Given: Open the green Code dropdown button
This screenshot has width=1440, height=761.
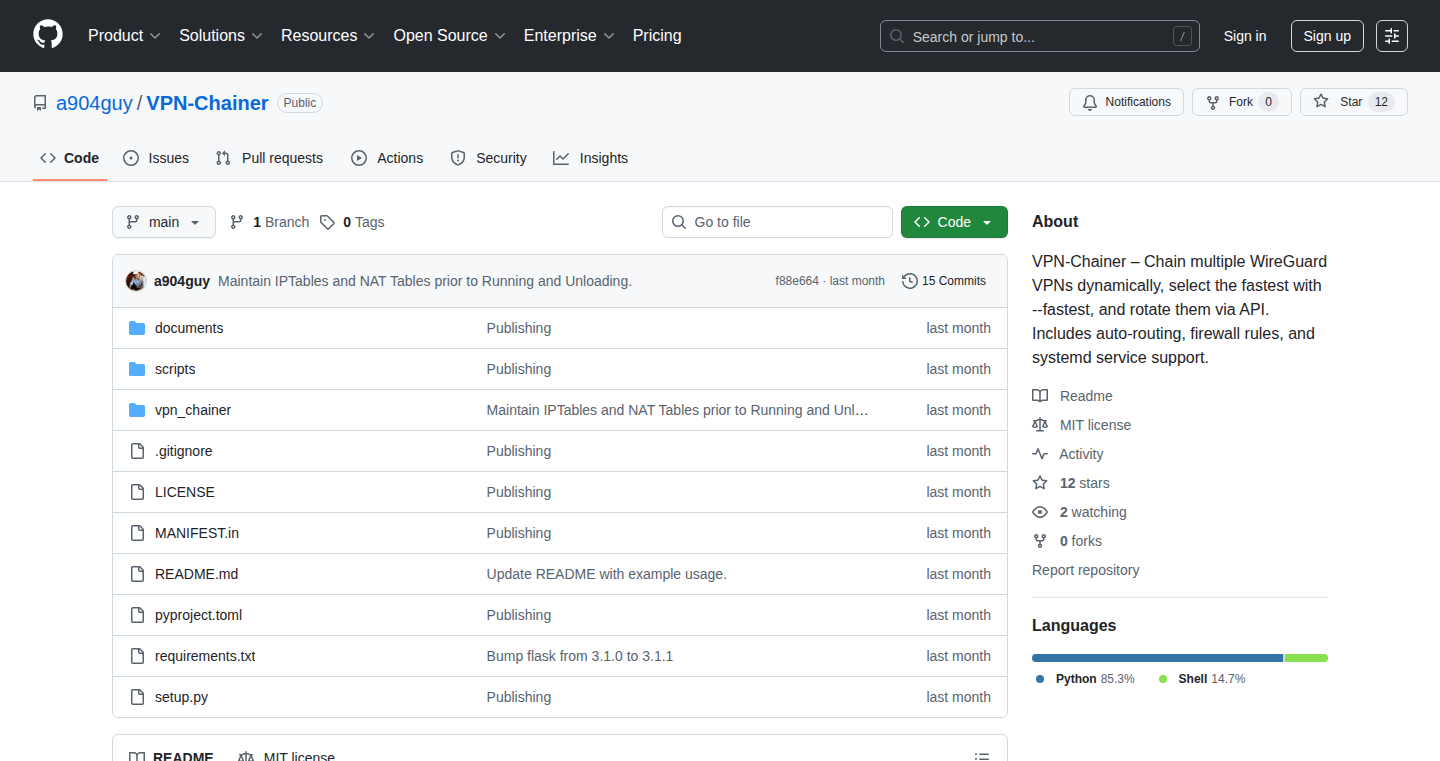Looking at the screenshot, I should (x=954, y=222).
